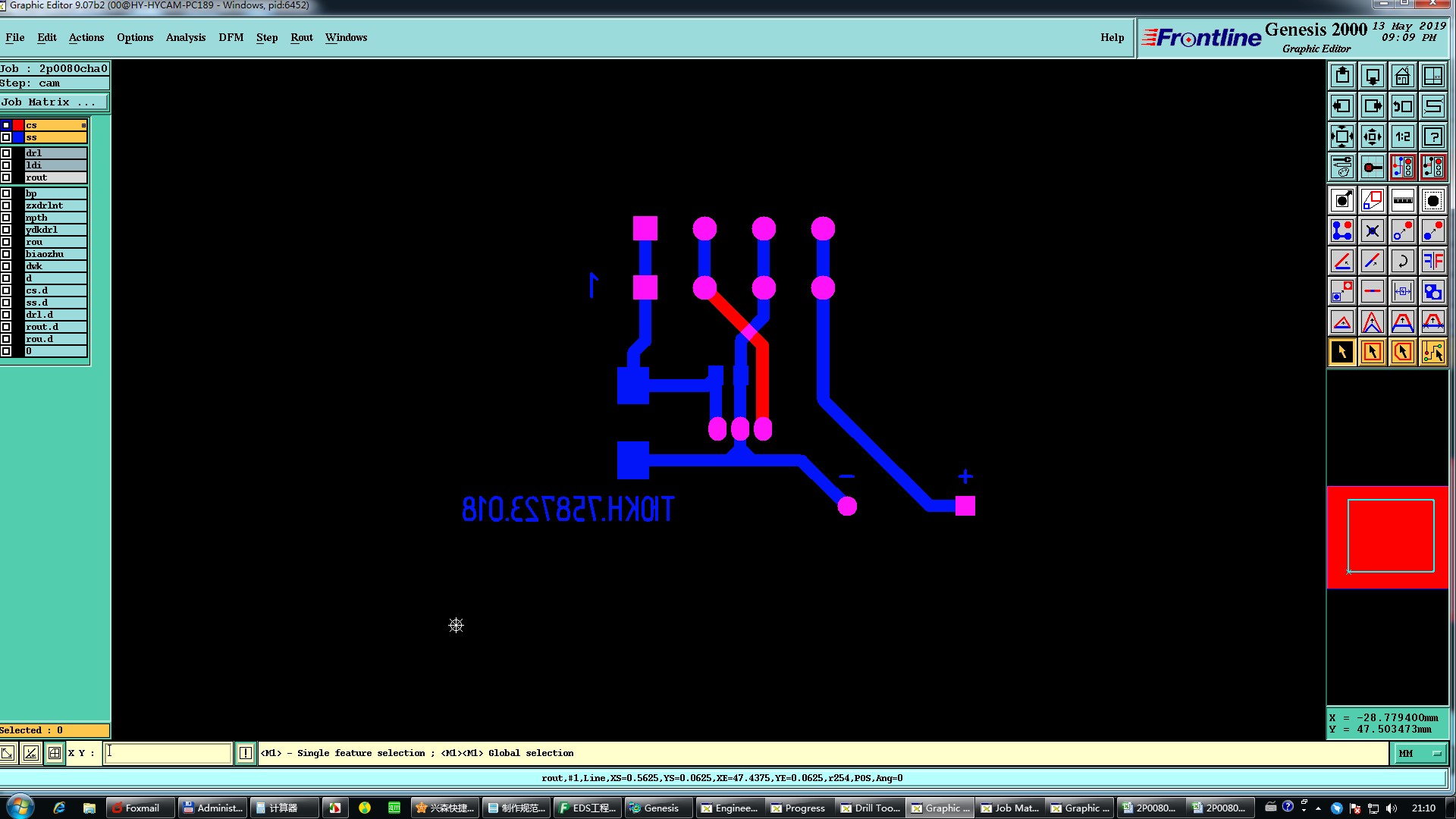Click the rotate arrow tool icon
Image resolution: width=1456 pixels, height=819 pixels.
[x=1402, y=262]
